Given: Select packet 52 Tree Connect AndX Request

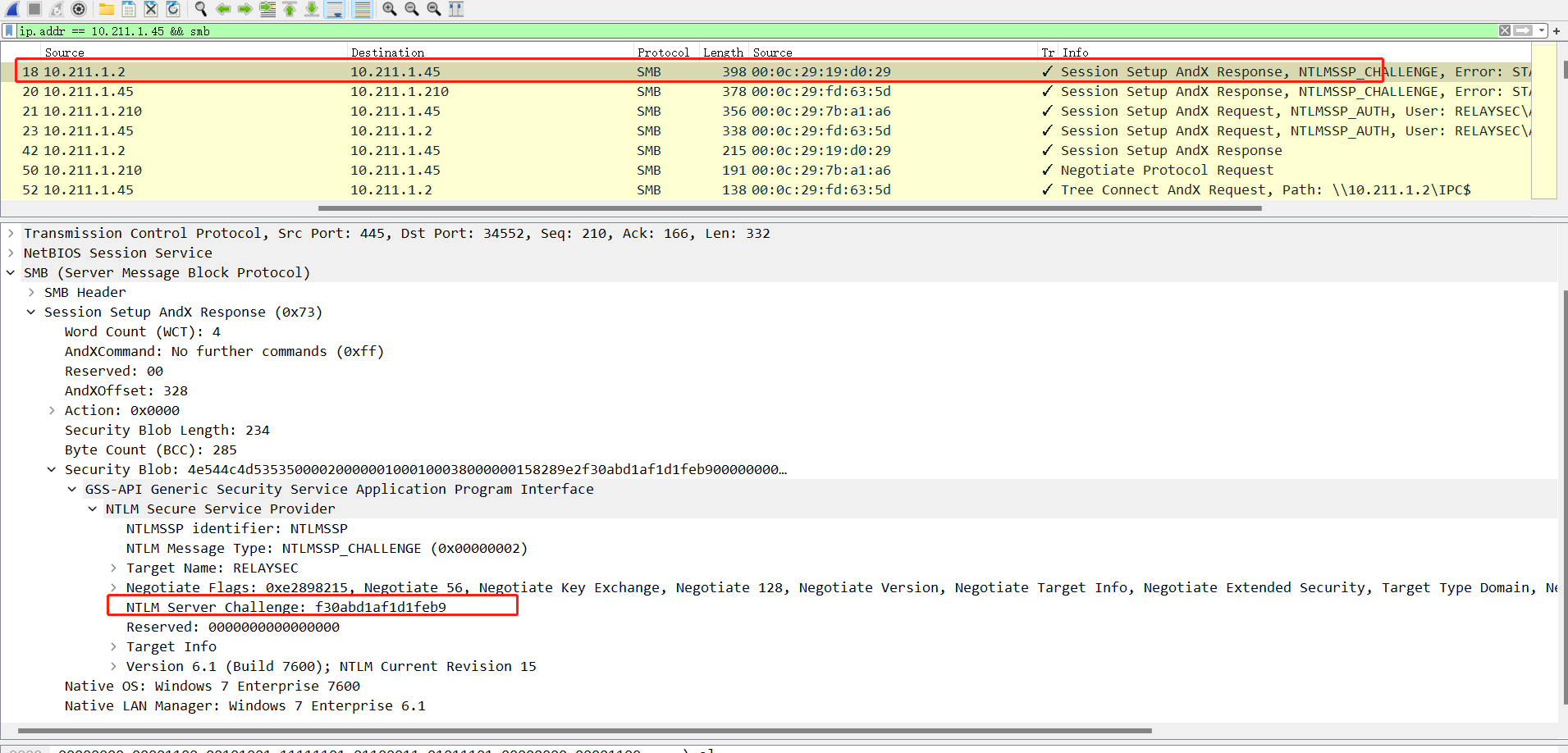Looking at the screenshot, I should click(x=766, y=189).
